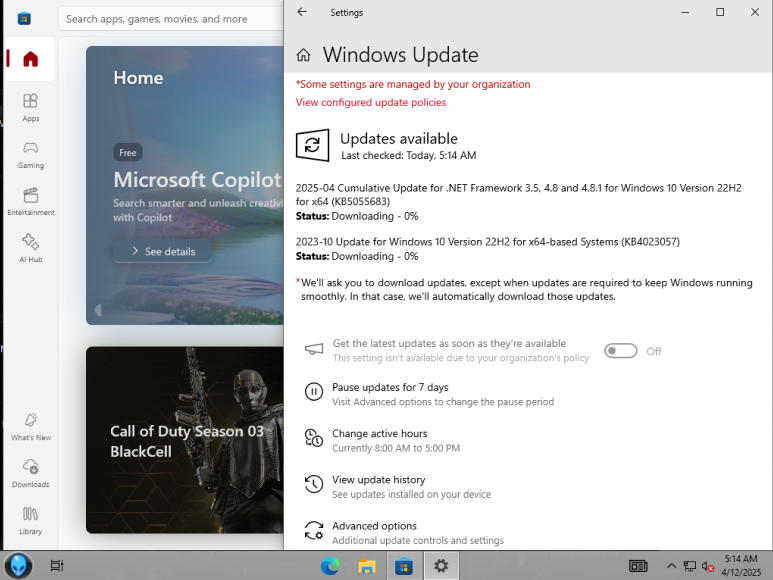Click 'Some settings are managed by your organization'
This screenshot has height=580, width=773.
pyautogui.click(x=413, y=84)
